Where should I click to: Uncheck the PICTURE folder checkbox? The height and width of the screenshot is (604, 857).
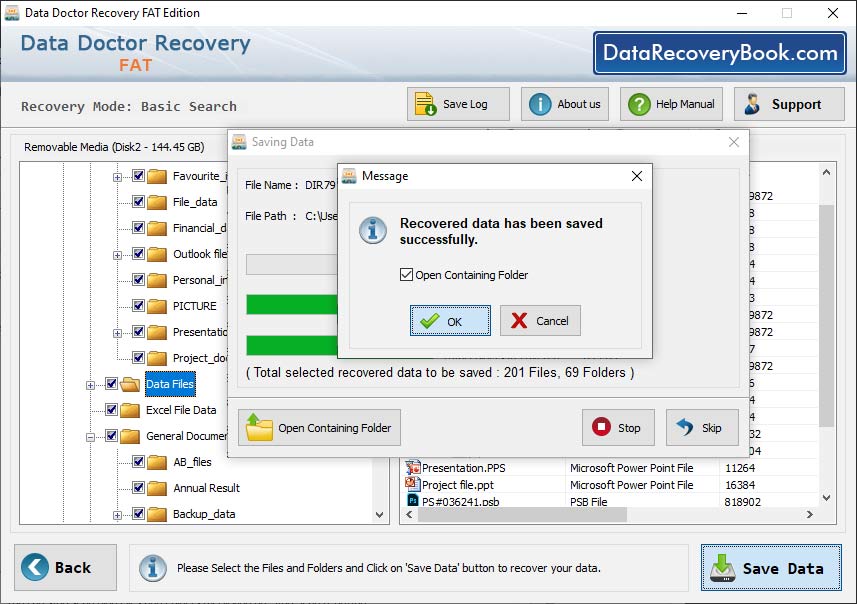[x=139, y=306]
